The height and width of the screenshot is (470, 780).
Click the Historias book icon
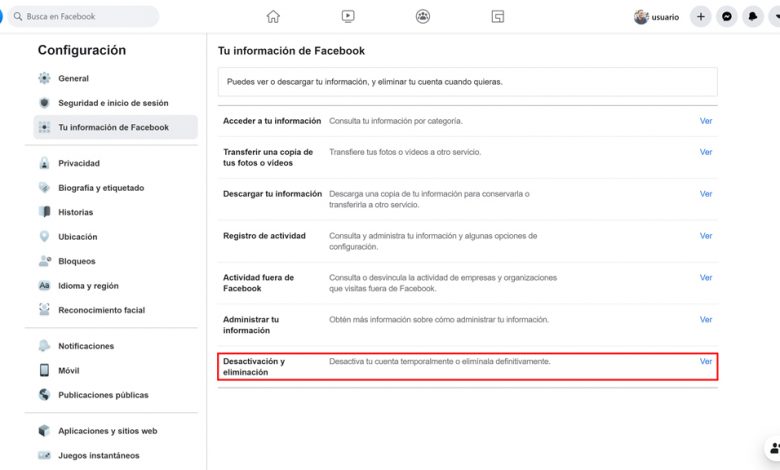[x=44, y=212]
